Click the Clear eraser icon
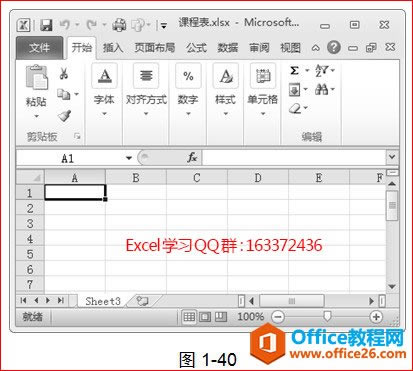Viewport: 413px width, 371px height. pyautogui.click(x=295, y=108)
